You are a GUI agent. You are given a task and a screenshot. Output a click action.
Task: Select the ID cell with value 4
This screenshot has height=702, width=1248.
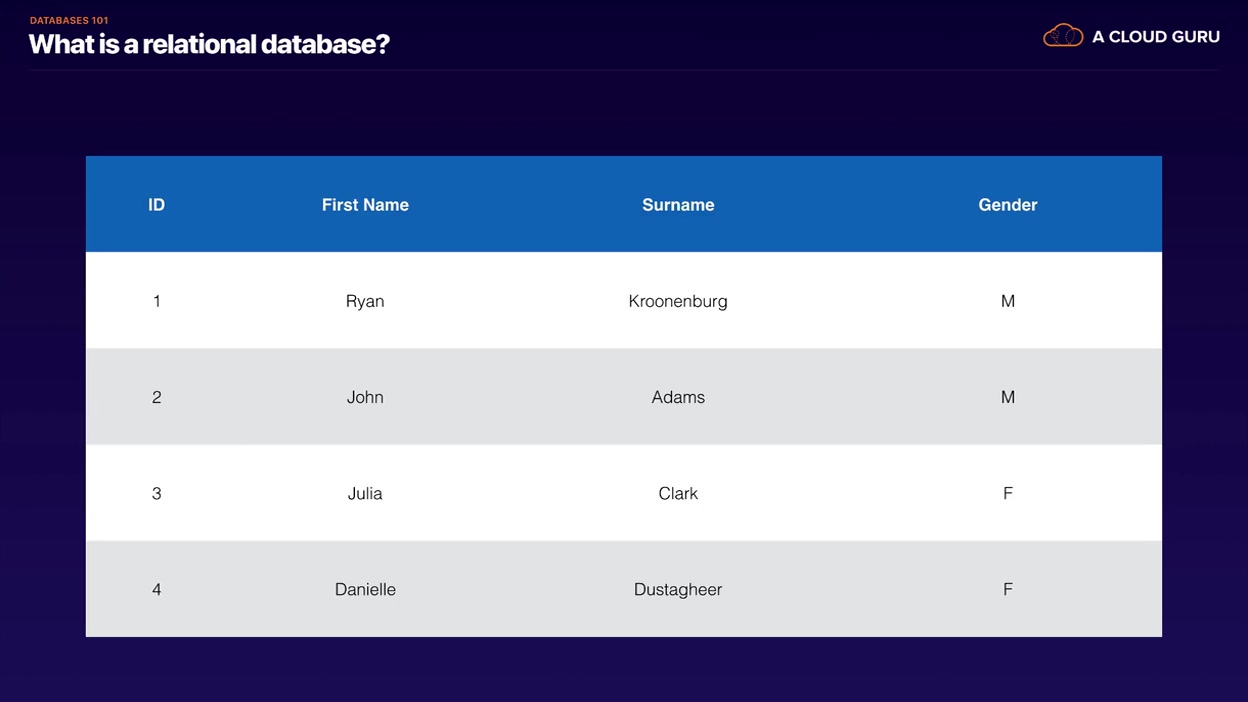pos(156,589)
